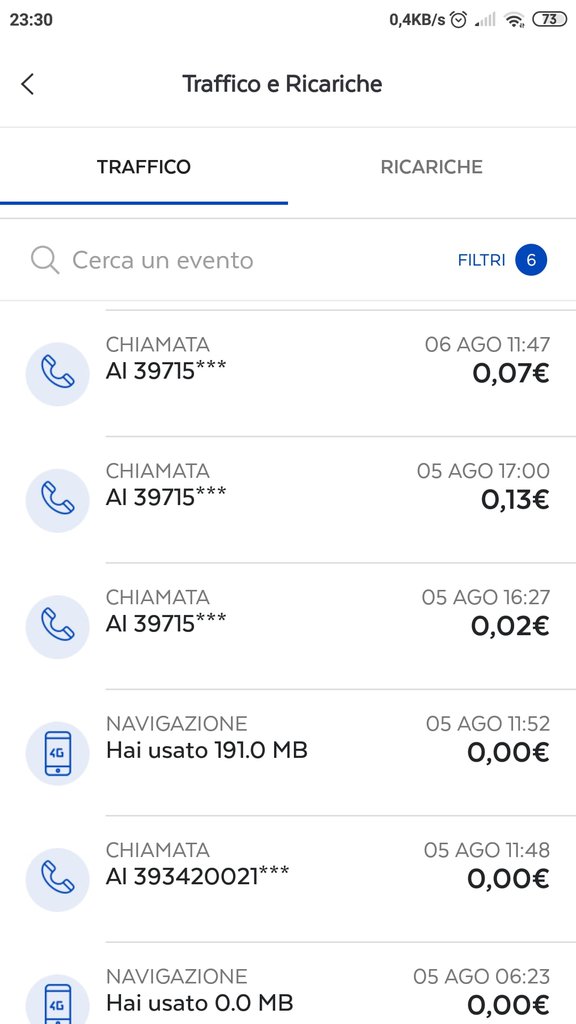This screenshot has width=576, height=1024.
Task: Switch to the RICARICHE tab
Action: (432, 167)
